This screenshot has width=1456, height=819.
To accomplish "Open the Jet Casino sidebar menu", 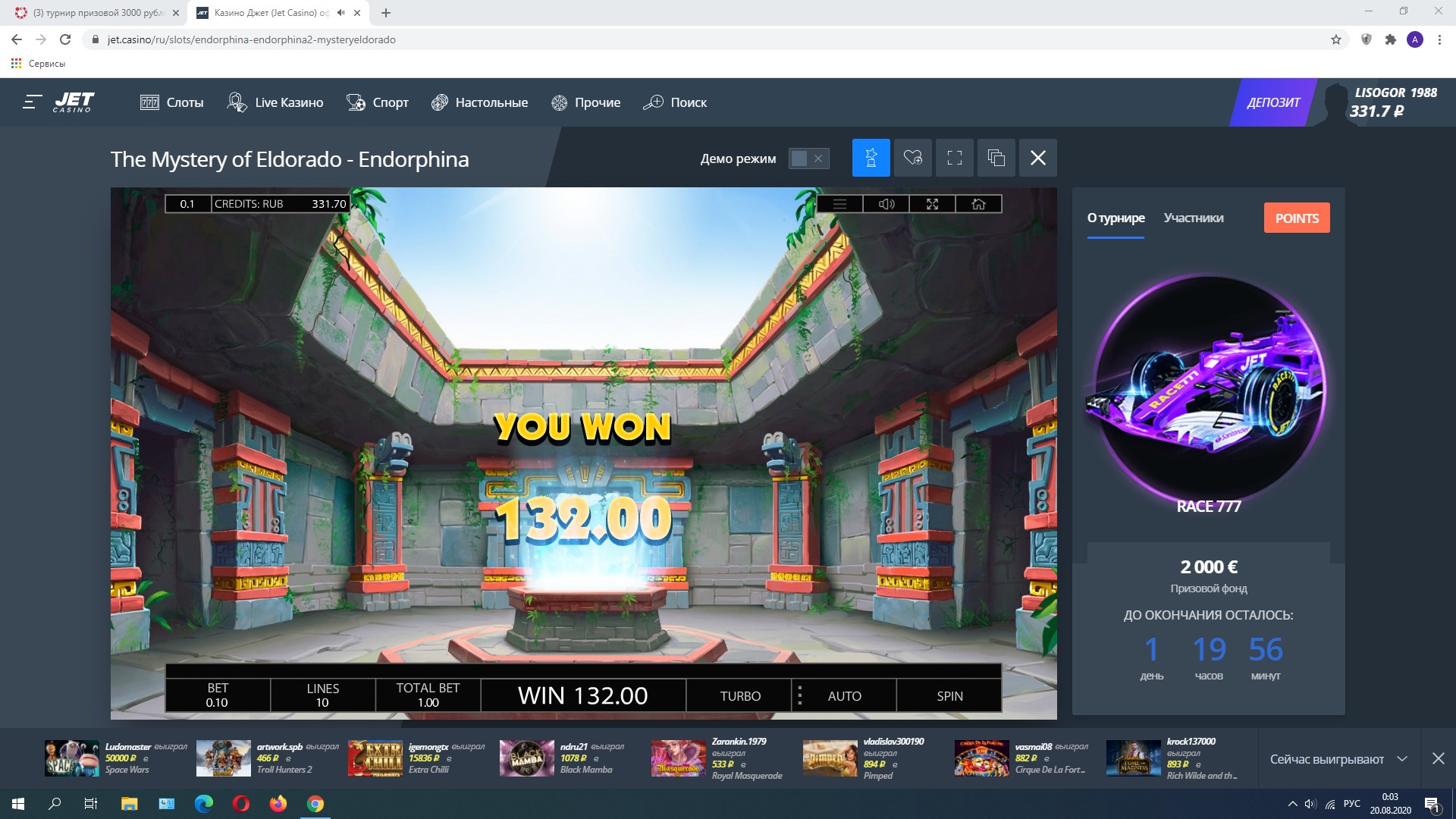I will pyautogui.click(x=32, y=102).
